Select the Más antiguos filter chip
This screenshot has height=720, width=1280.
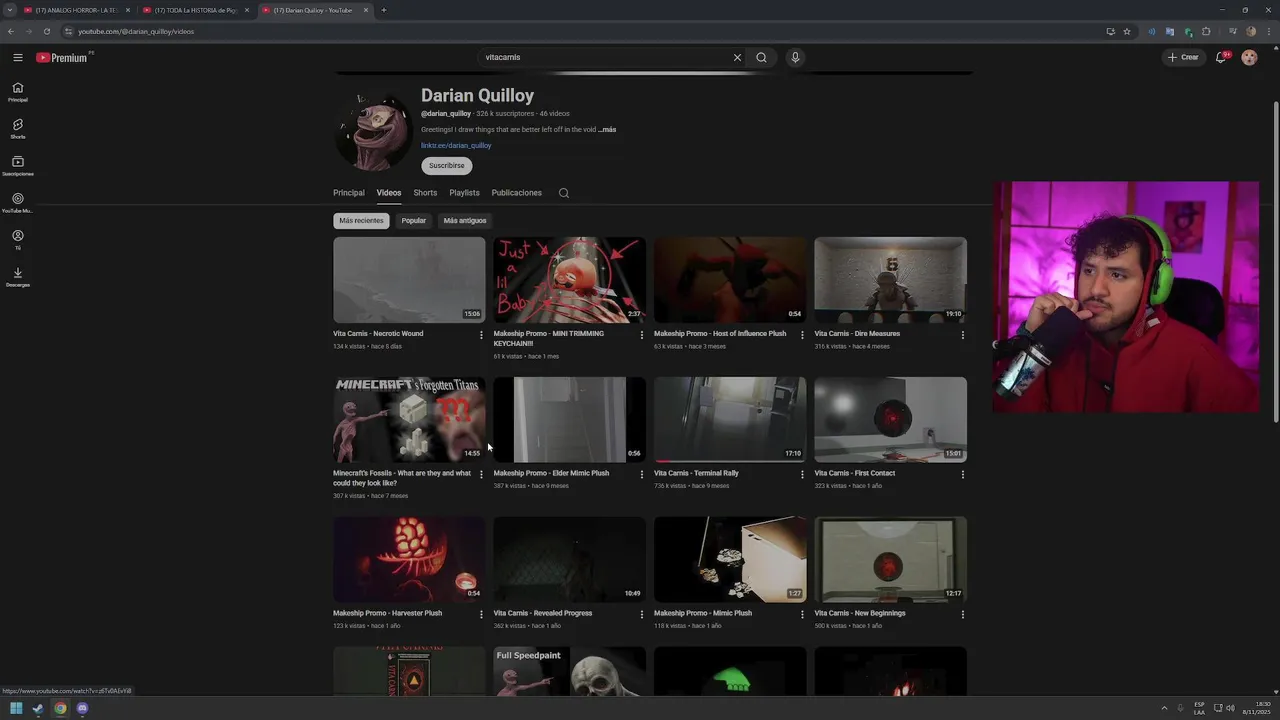pos(465,220)
